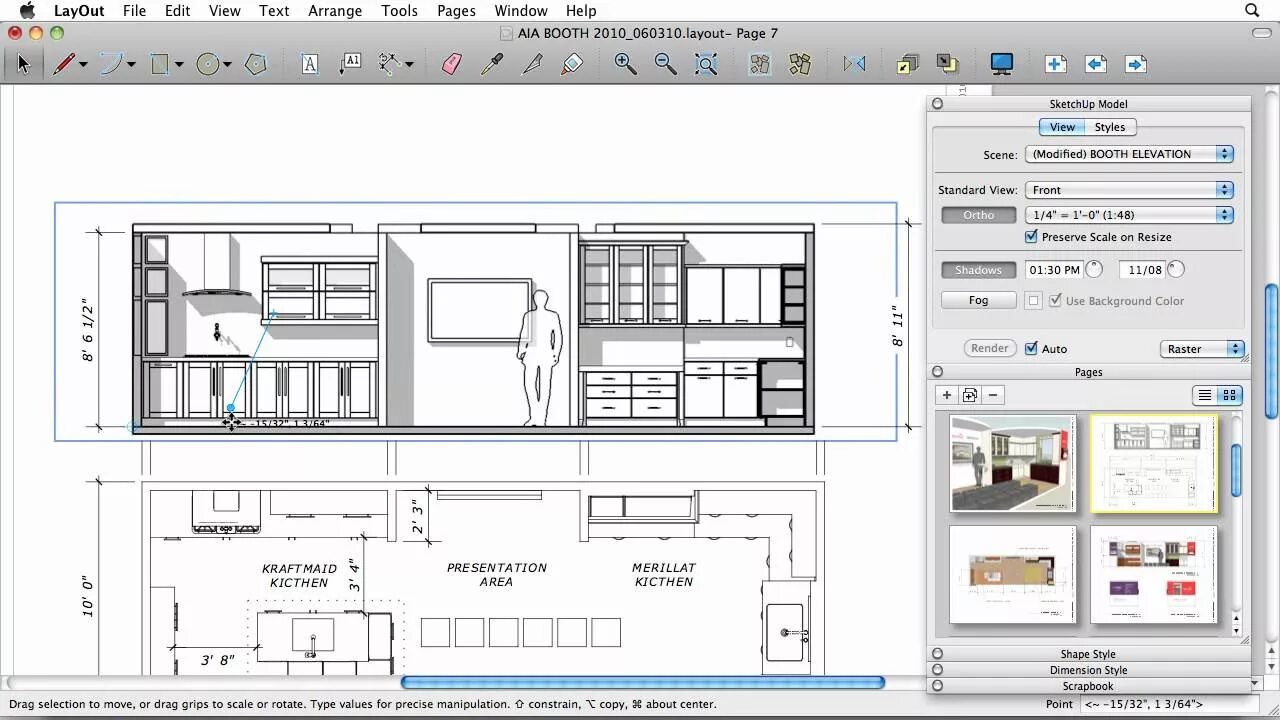Pick the Label tool
The height and width of the screenshot is (720, 1280).
point(350,64)
